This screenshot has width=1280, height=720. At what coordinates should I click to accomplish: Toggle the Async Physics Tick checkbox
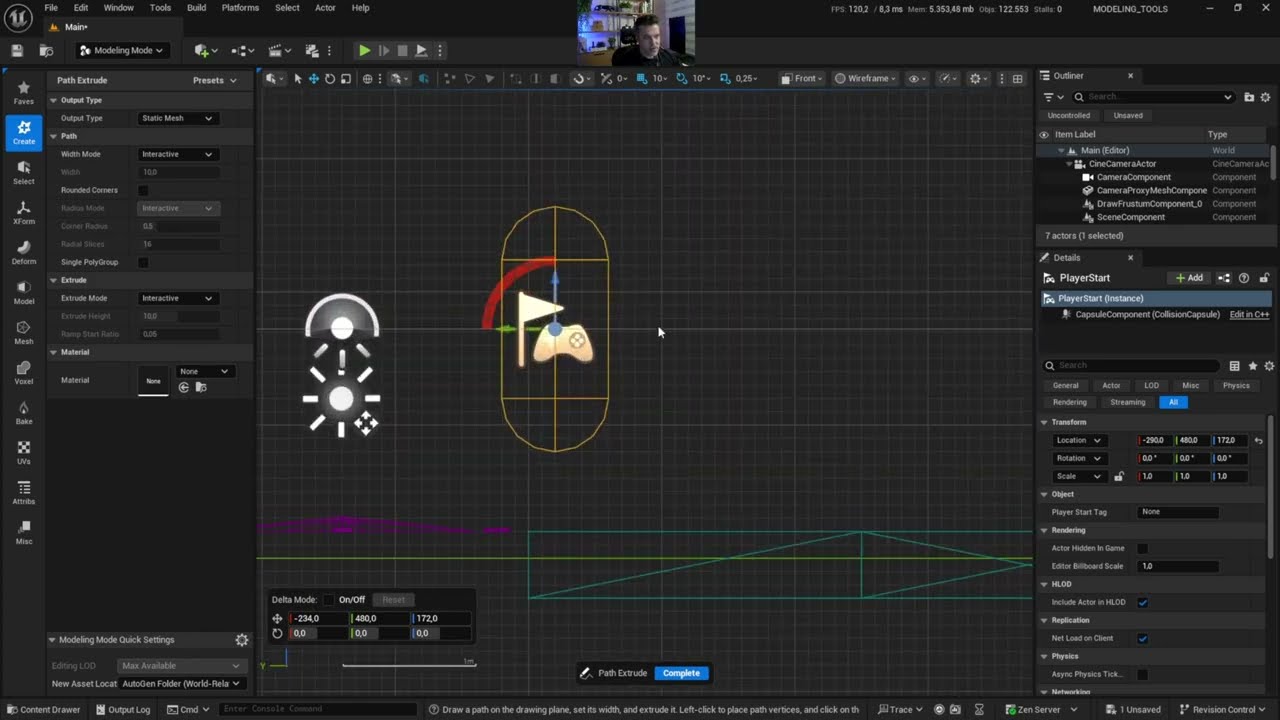click(x=1143, y=674)
